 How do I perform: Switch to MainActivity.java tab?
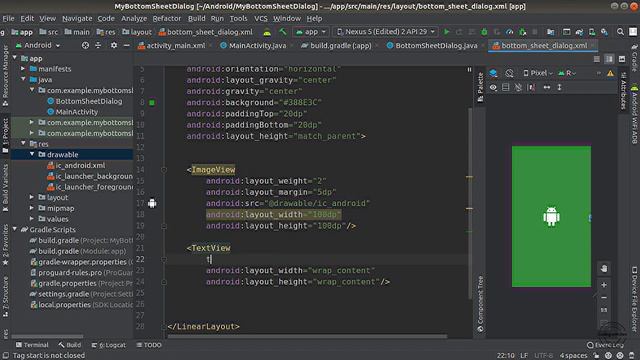[253, 46]
